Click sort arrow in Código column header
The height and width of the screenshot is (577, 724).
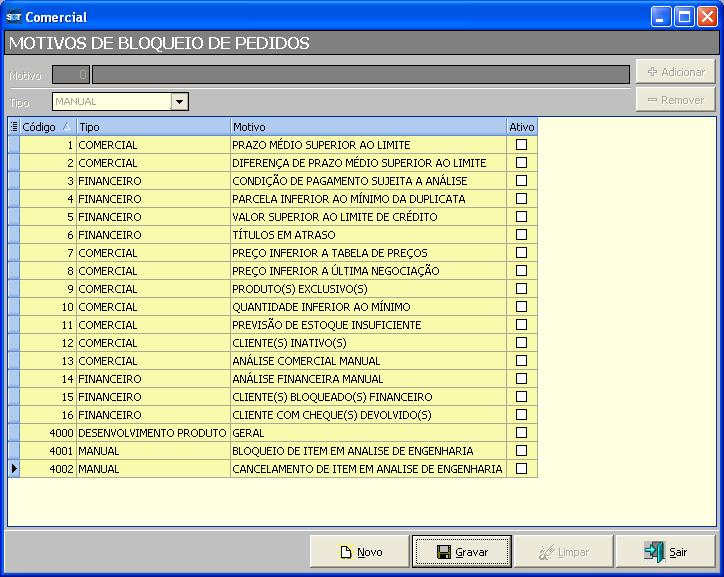pyautogui.click(x=67, y=127)
